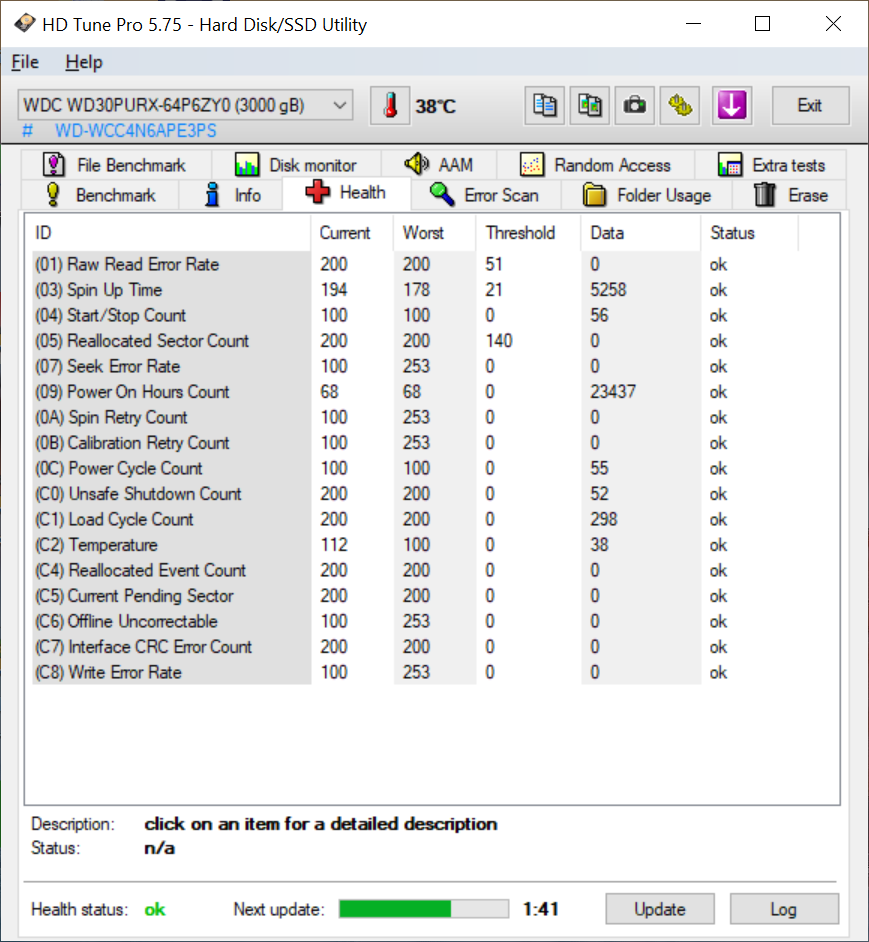Open the drive selection dropdown

click(x=185, y=106)
